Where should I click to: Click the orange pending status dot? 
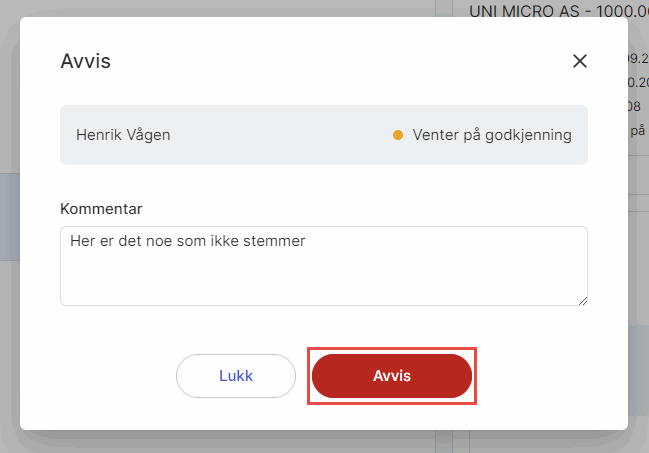[398, 135]
